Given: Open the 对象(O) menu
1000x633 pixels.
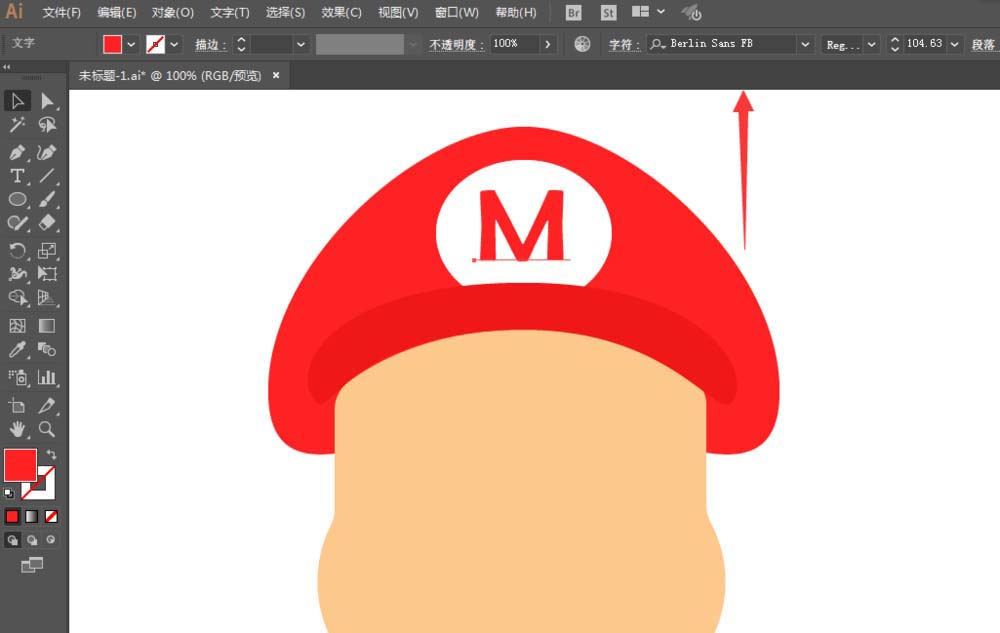Looking at the screenshot, I should click(x=172, y=12).
